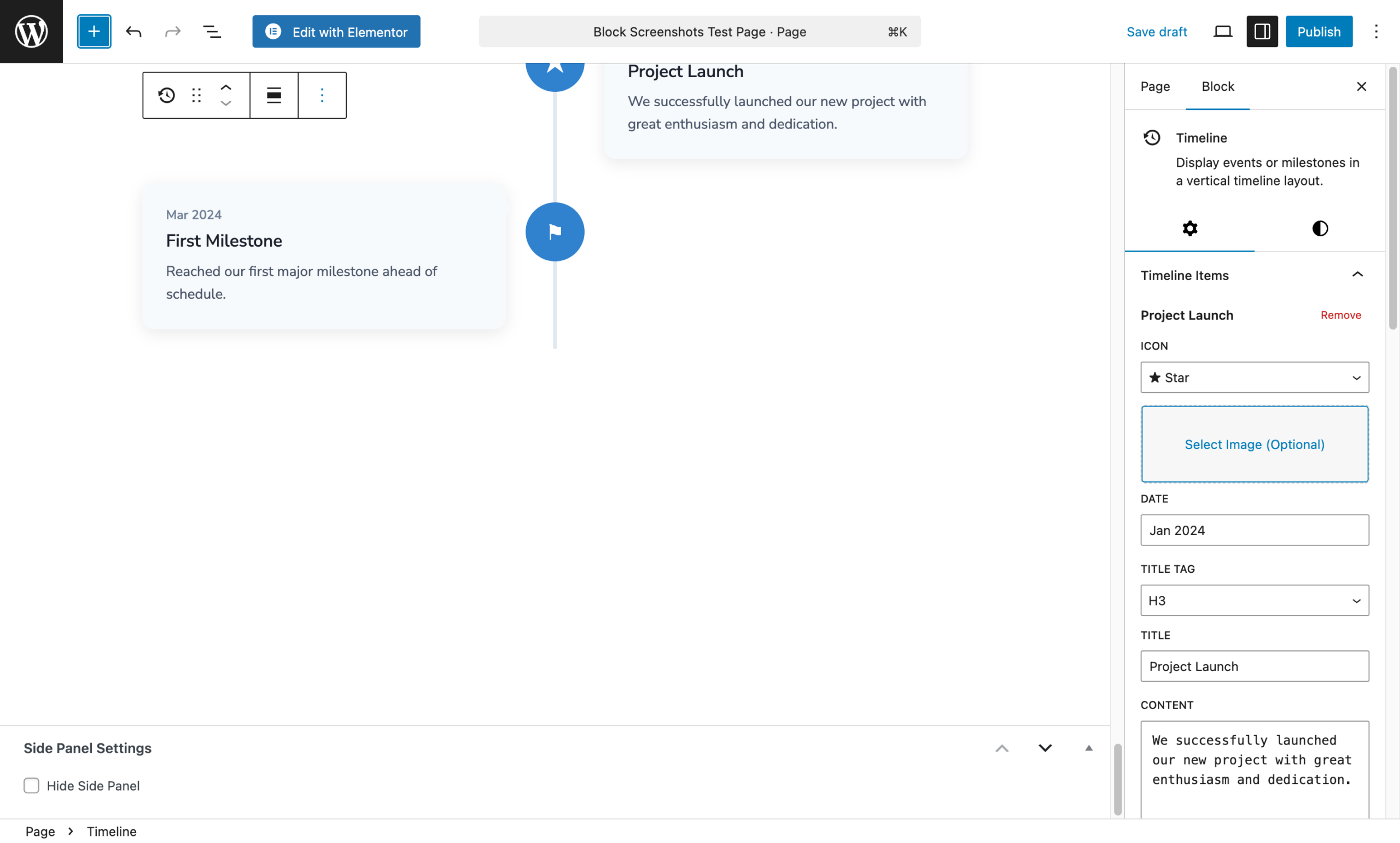
Task: Grab the block drag handle
Action: point(196,95)
